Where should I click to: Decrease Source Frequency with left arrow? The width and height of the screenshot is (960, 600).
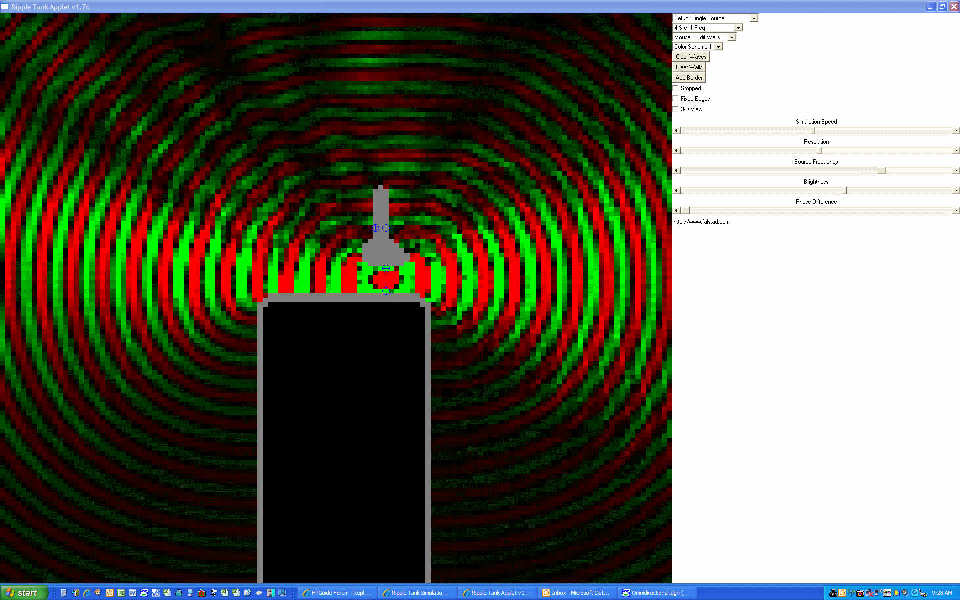[677, 171]
